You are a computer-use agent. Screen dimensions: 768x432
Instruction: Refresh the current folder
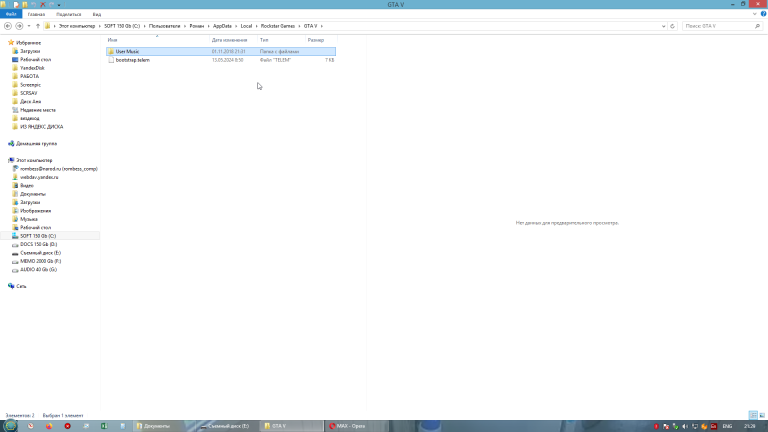(672, 26)
